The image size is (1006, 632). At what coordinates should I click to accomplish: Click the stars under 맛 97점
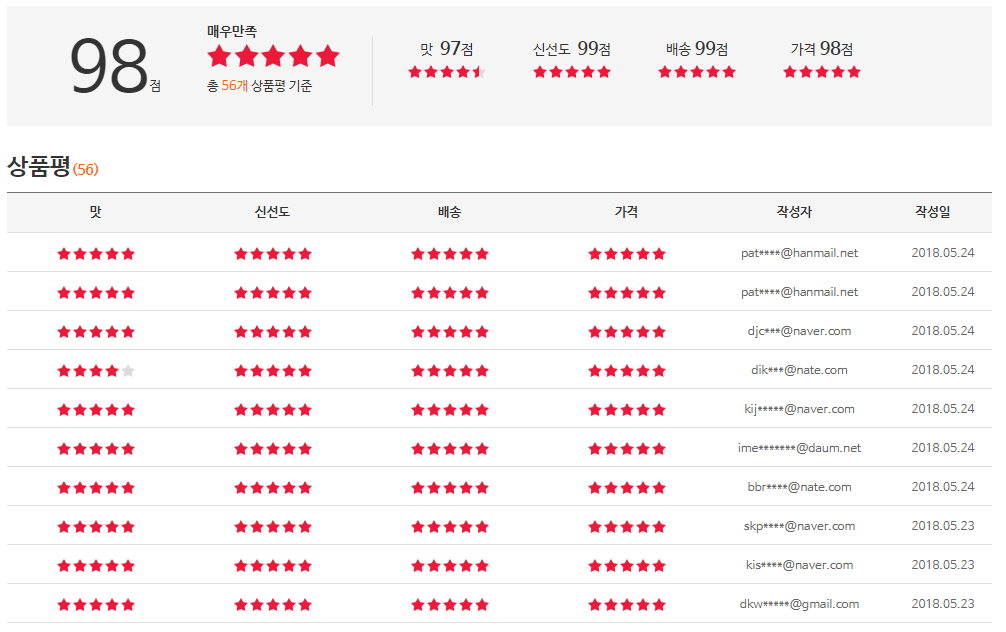[x=446, y=72]
